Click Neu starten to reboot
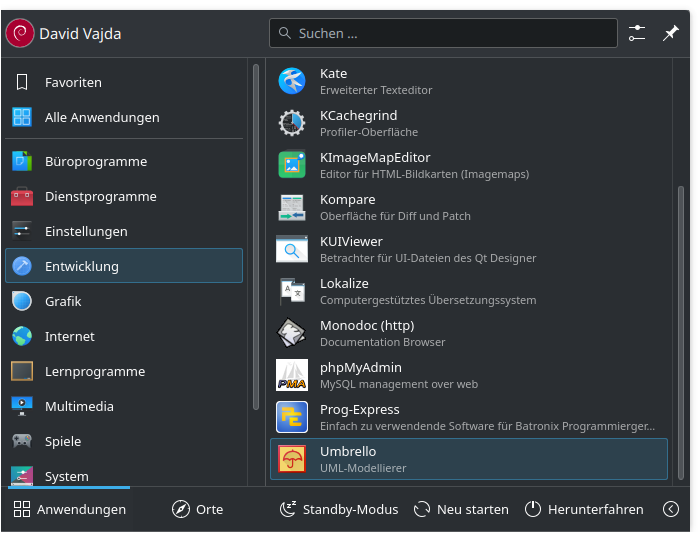 [461, 509]
